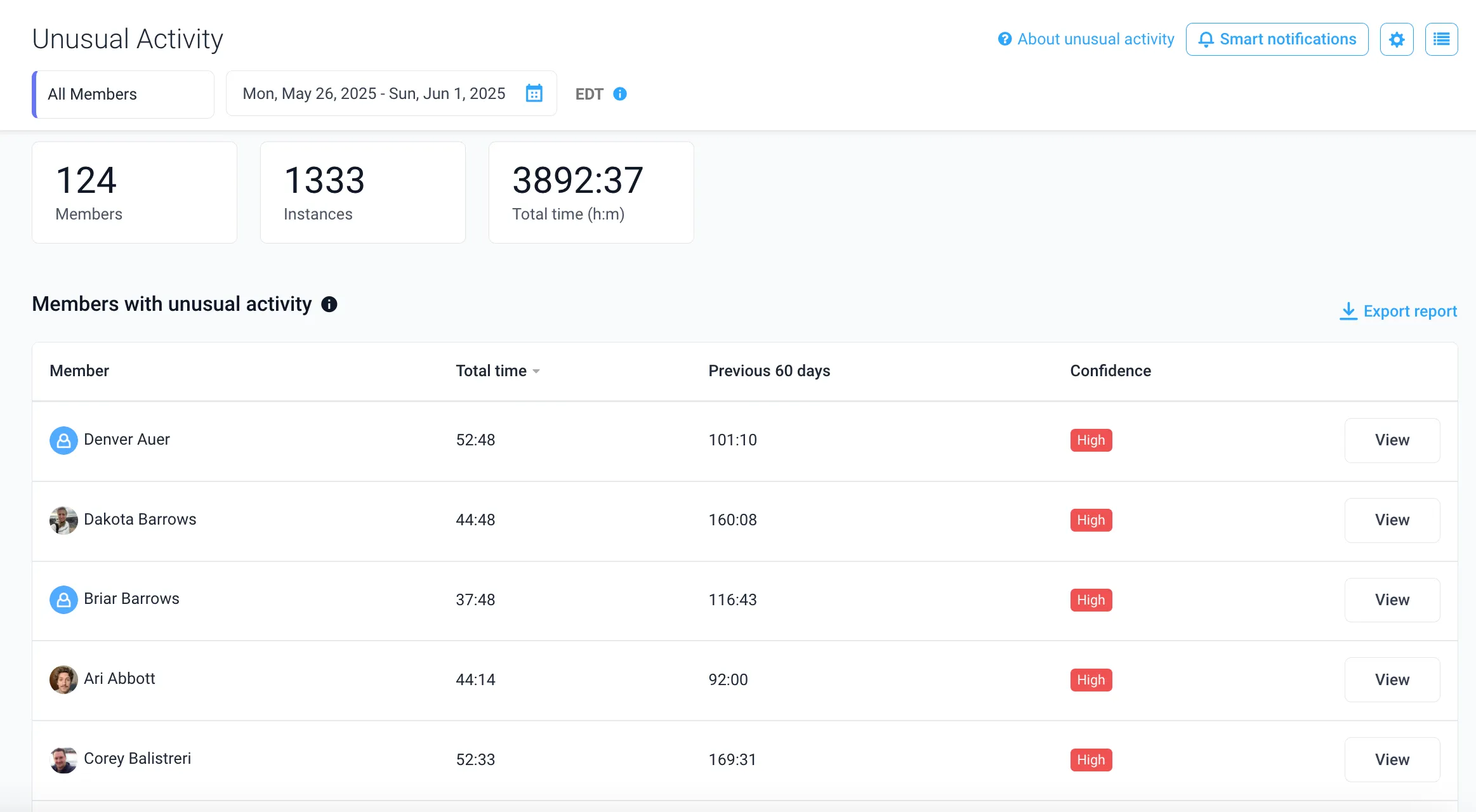Click High confidence badge for Ari Abbott

point(1091,680)
